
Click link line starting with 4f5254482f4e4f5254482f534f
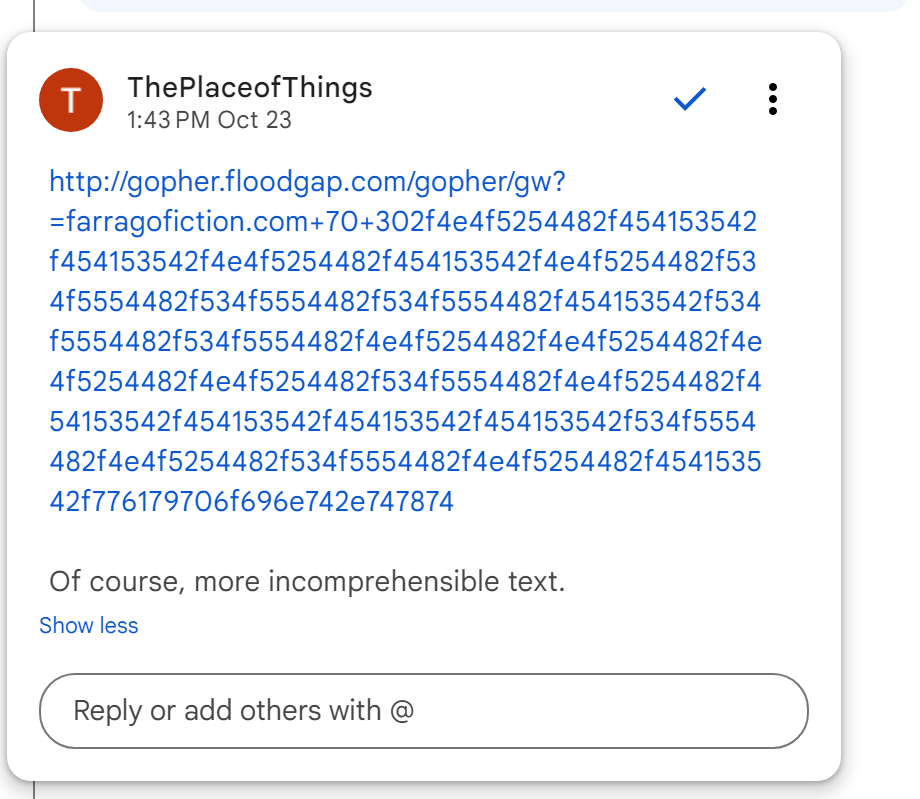(x=405, y=382)
